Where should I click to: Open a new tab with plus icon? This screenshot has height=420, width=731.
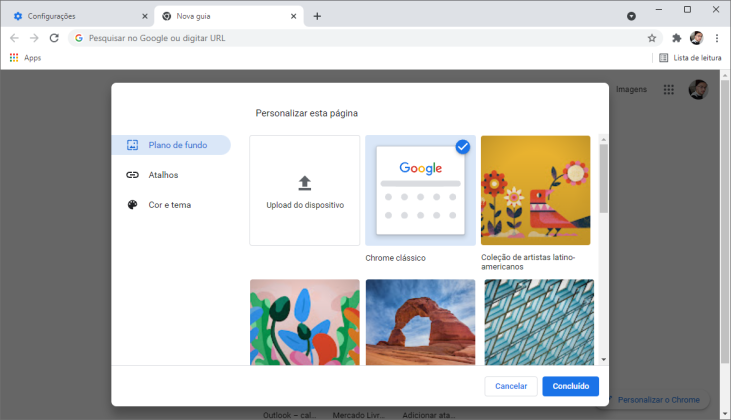click(x=317, y=16)
